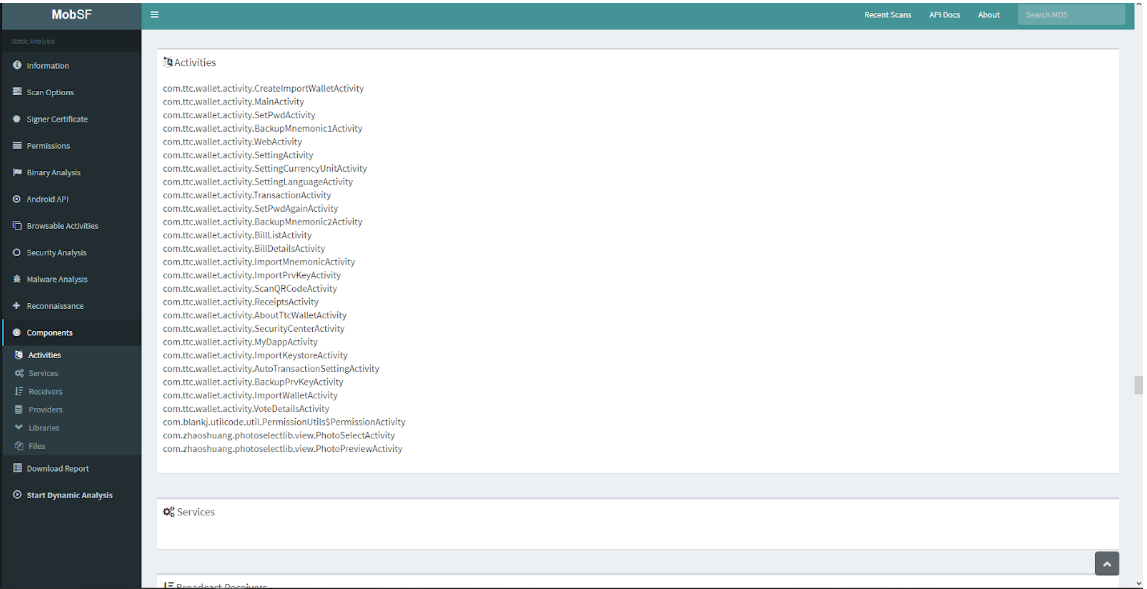Select Libraries under Components
1147x589 pixels.
tap(44, 428)
